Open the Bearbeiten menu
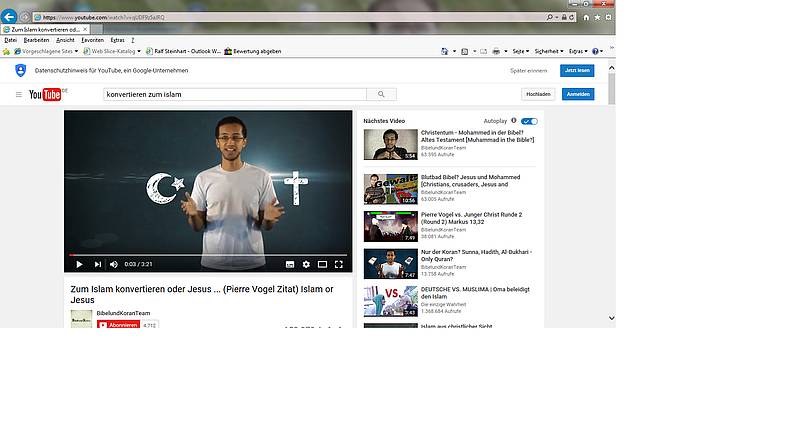 pos(36,40)
